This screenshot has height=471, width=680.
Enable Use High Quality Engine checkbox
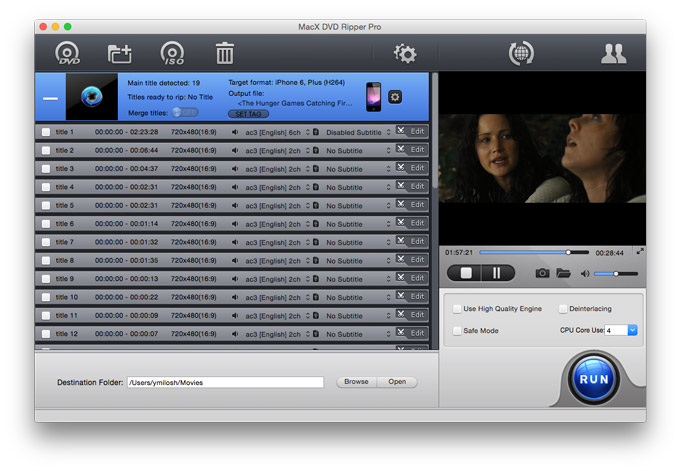click(457, 309)
